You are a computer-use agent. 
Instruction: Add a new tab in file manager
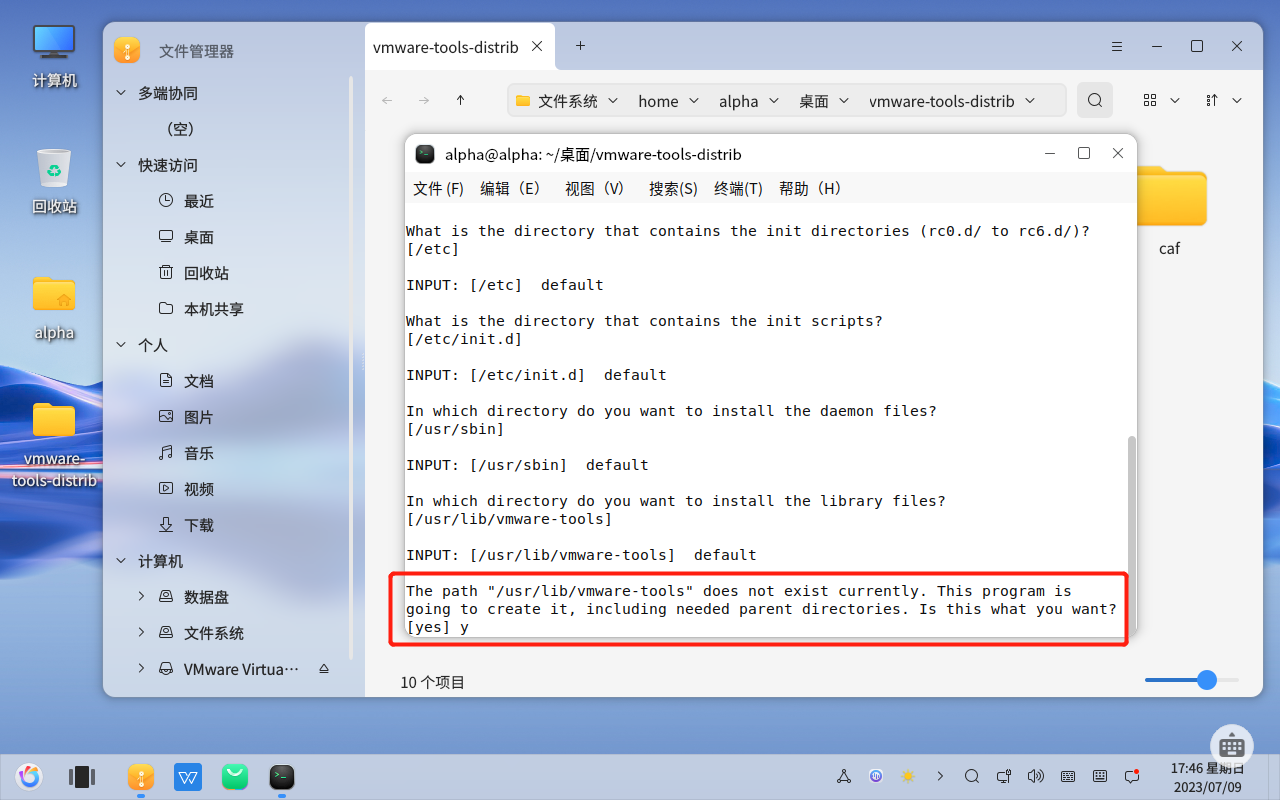point(580,46)
